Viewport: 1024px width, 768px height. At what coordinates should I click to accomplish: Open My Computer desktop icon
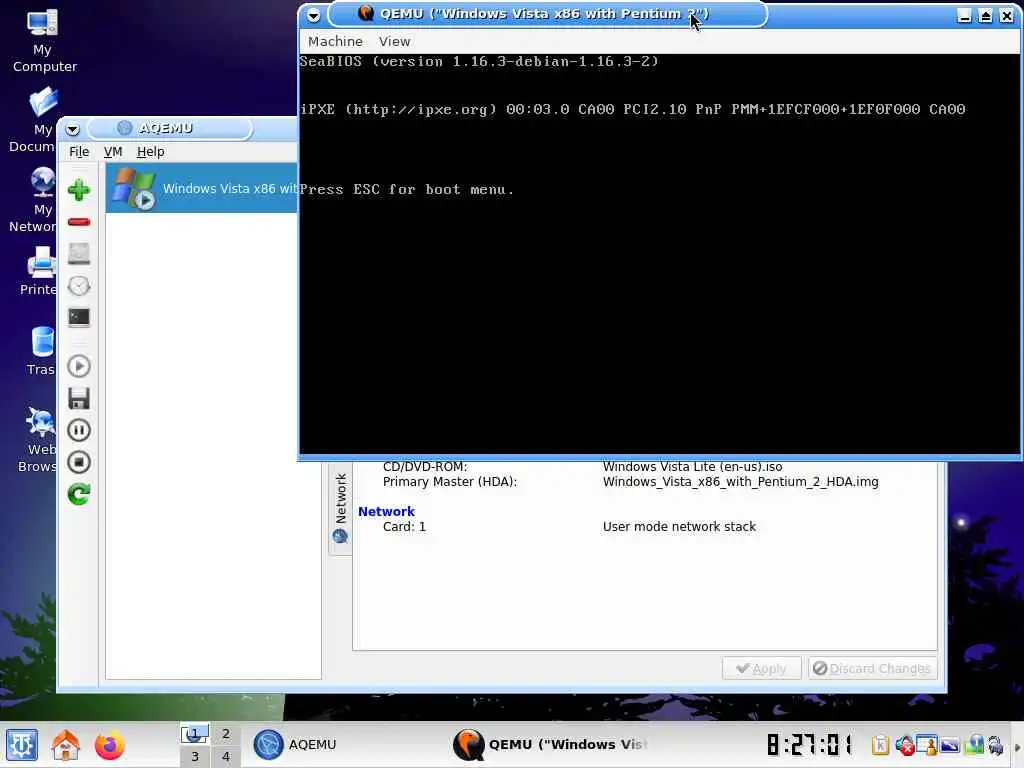(43, 40)
